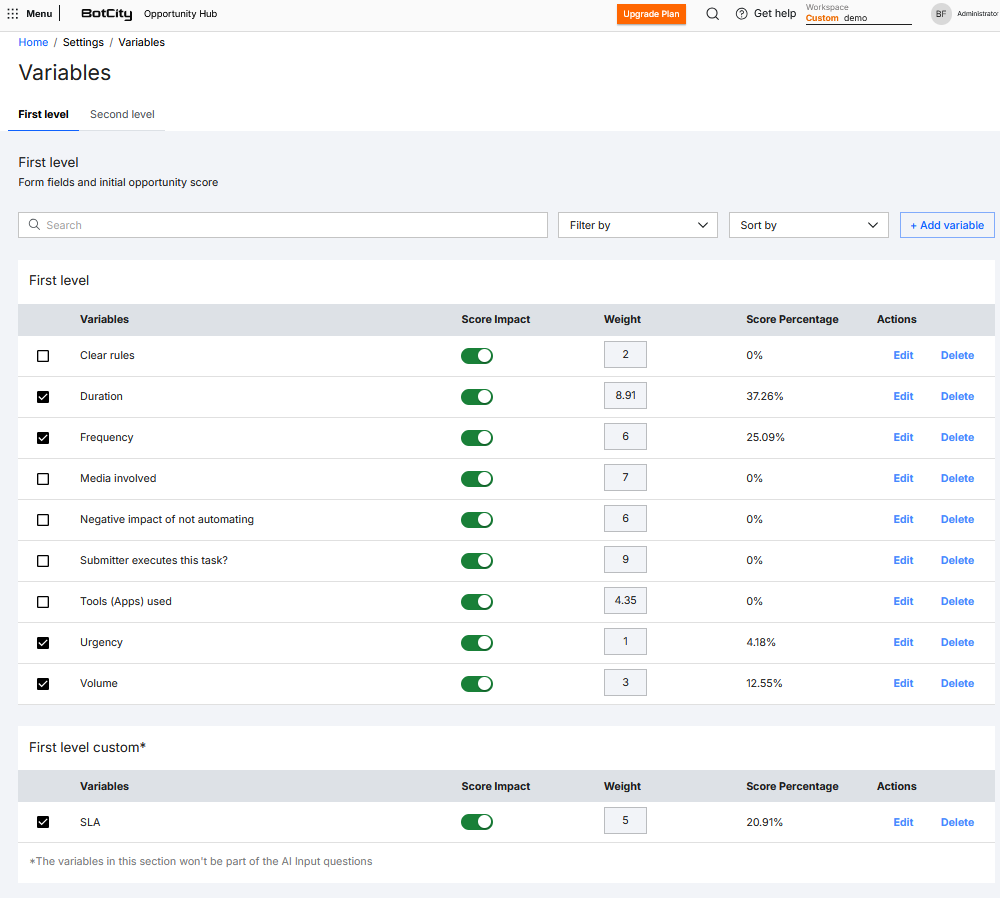Viewport: 1000px width, 898px height.
Task: Check the Media involved checkbox
Action: tap(43, 479)
